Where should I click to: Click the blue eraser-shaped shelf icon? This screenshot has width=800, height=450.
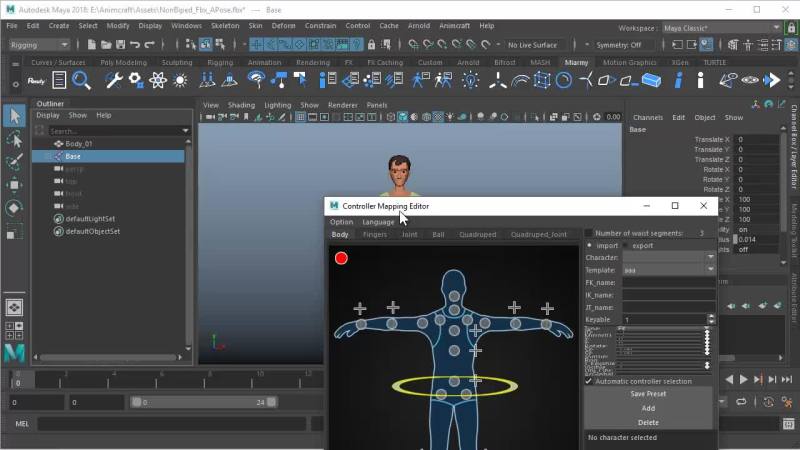[x=651, y=81]
